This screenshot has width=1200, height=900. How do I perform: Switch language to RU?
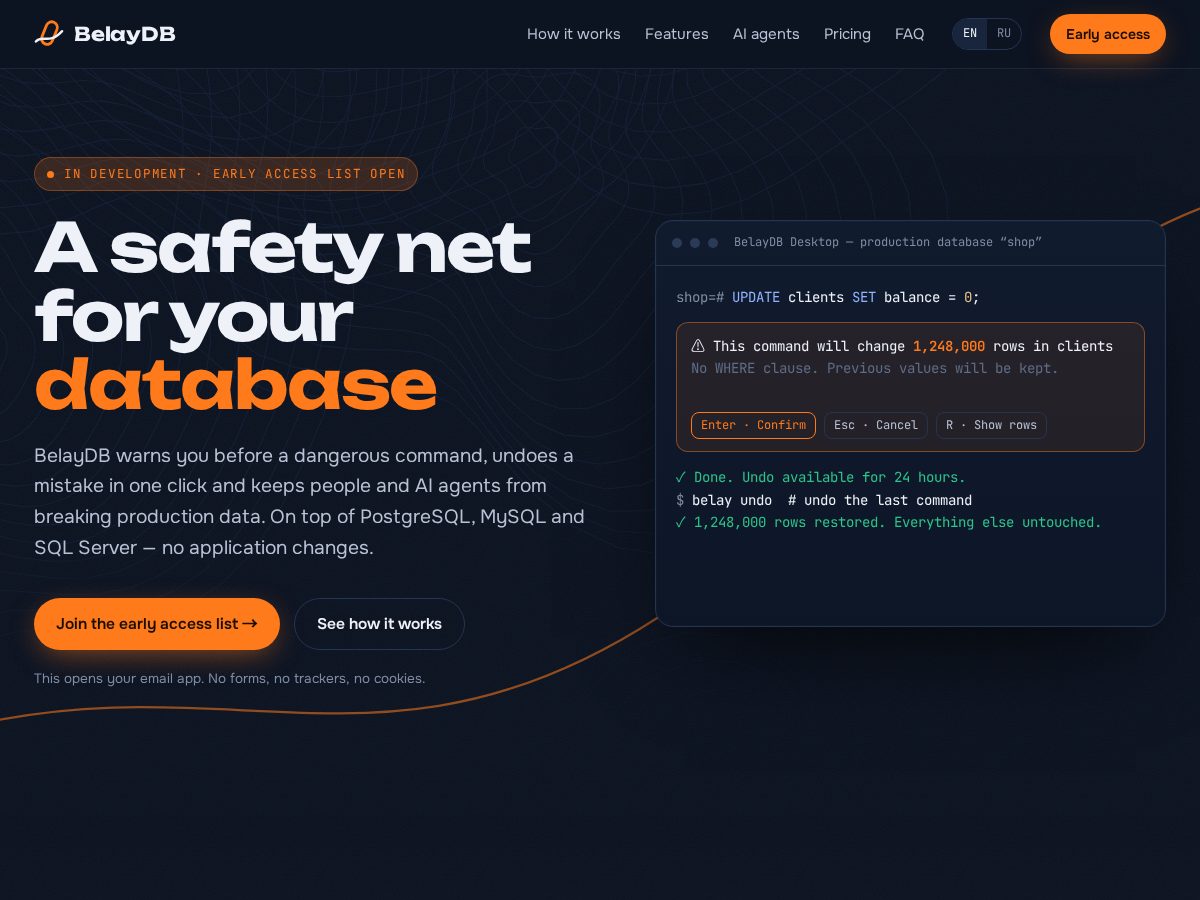(x=1004, y=34)
